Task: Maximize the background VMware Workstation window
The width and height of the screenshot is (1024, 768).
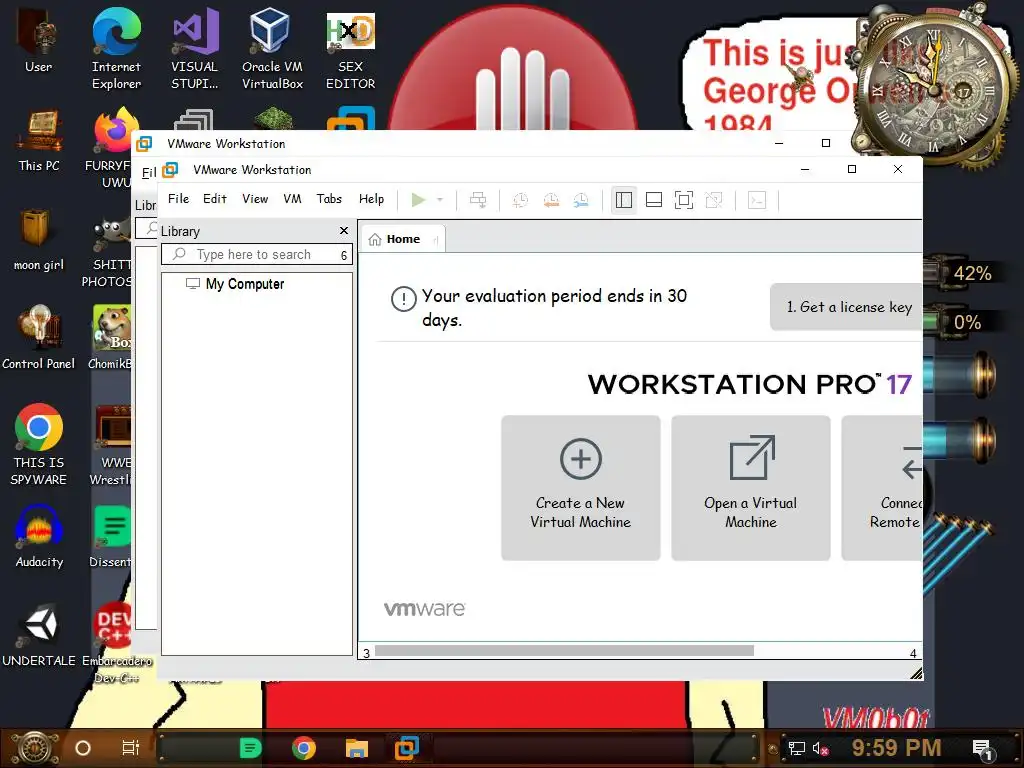Action: pos(825,143)
